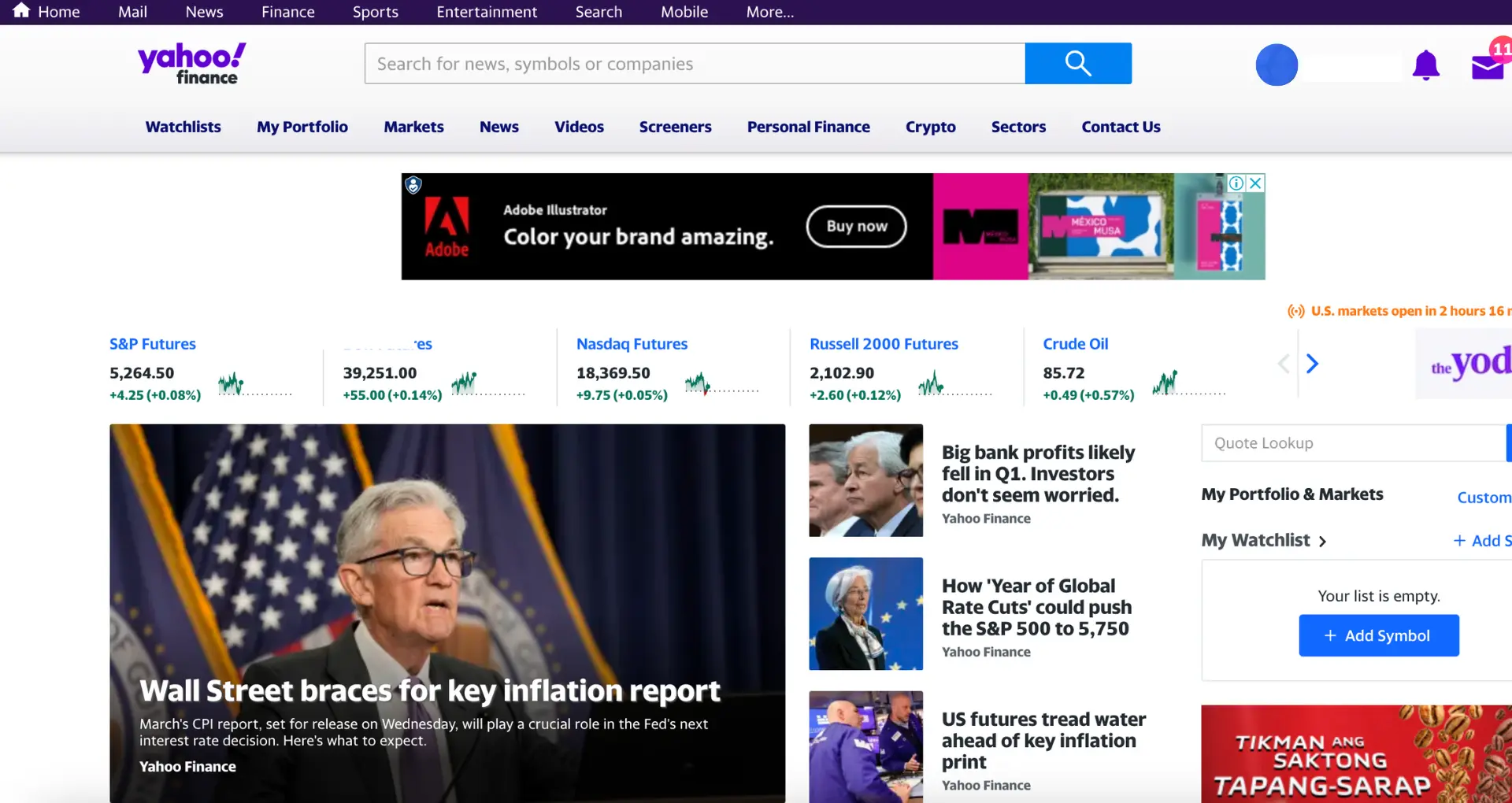The width and height of the screenshot is (1512, 803).
Task: Open the My Portfolio nav tab
Action: pos(302,127)
